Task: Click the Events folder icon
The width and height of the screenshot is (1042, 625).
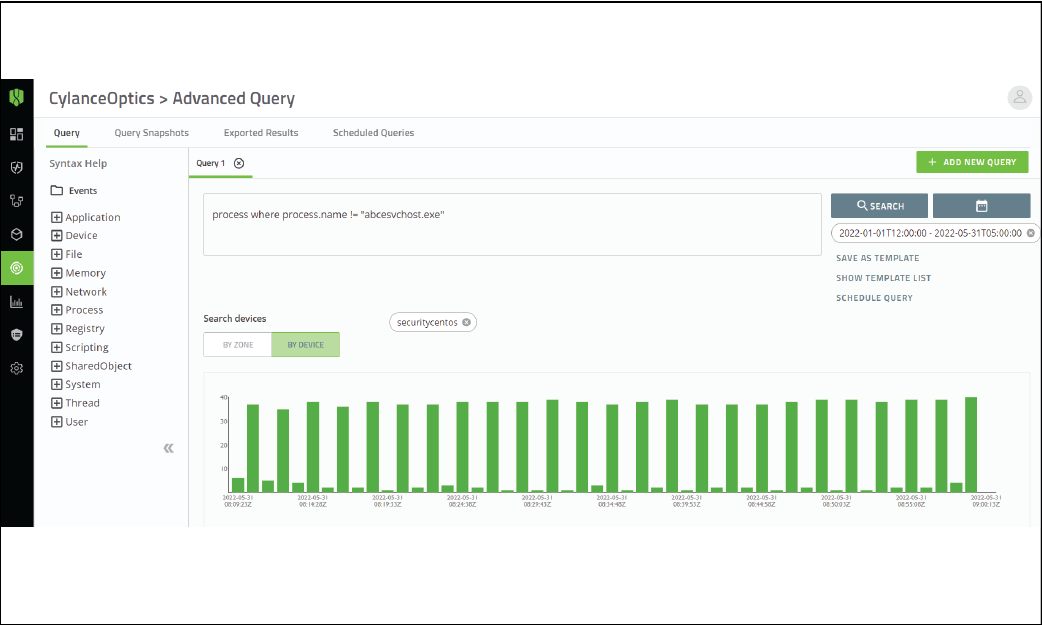Action: coord(57,191)
